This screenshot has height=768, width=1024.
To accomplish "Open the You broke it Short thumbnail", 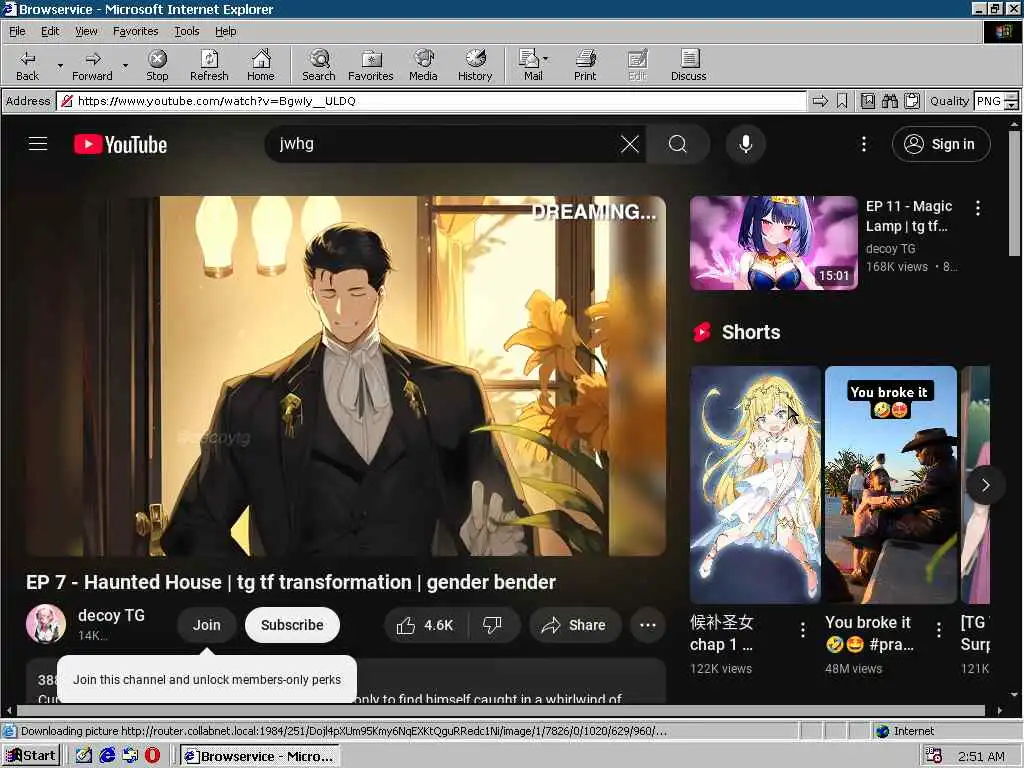I will pos(891,485).
